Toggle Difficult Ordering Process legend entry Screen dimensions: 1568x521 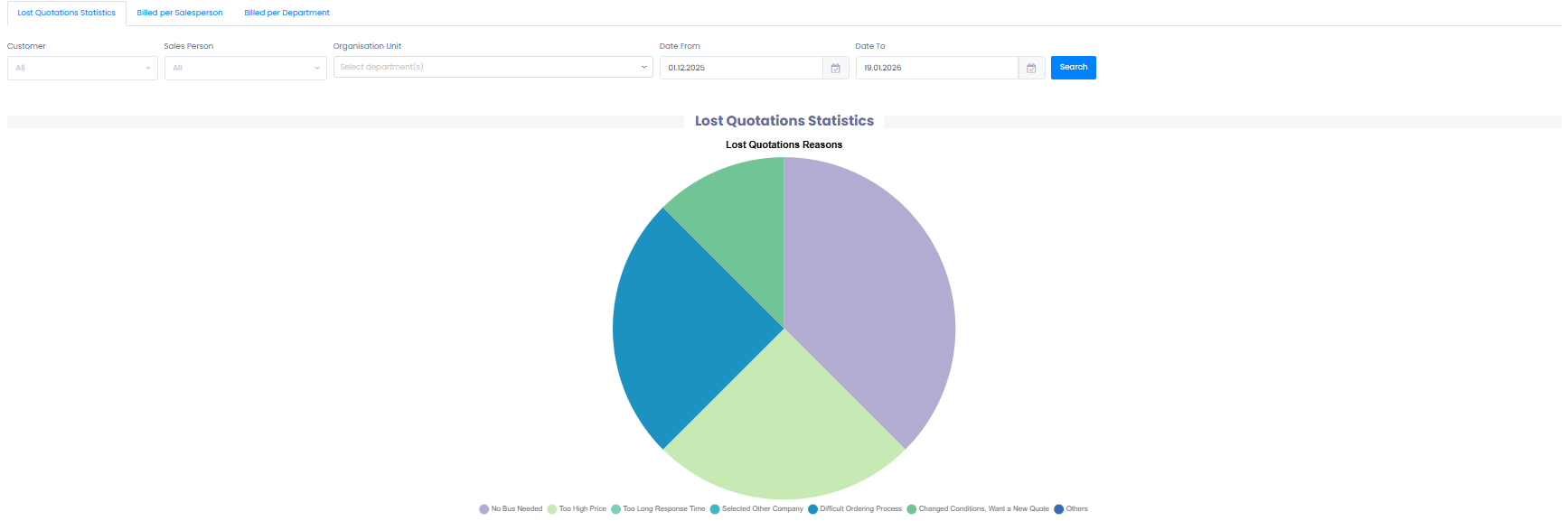[x=855, y=509]
